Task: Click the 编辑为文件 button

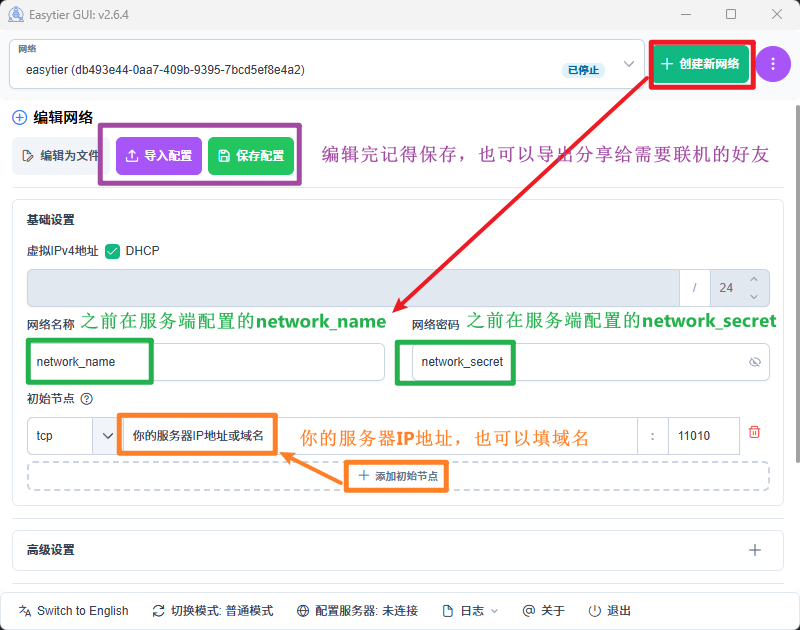Action: (61, 156)
